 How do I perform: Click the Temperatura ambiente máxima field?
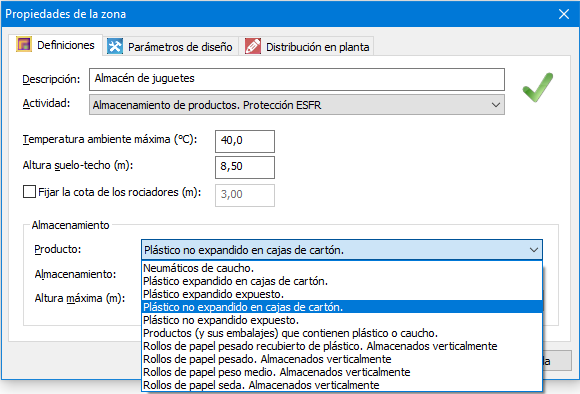[245, 141]
